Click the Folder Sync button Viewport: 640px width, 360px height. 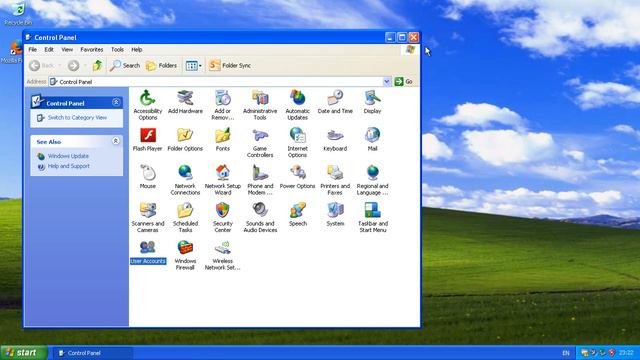[x=230, y=65]
